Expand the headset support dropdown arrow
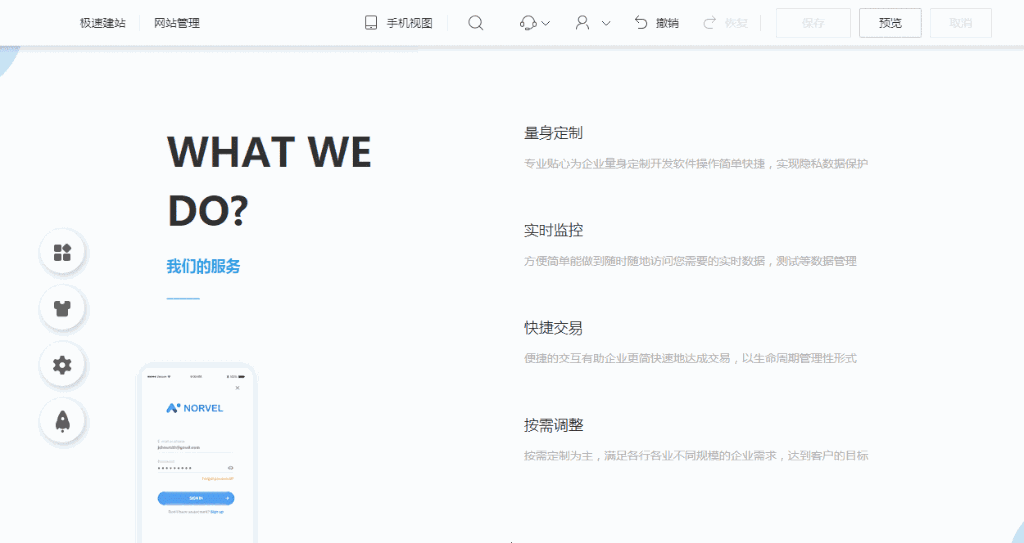This screenshot has height=543, width=1024. [x=546, y=24]
